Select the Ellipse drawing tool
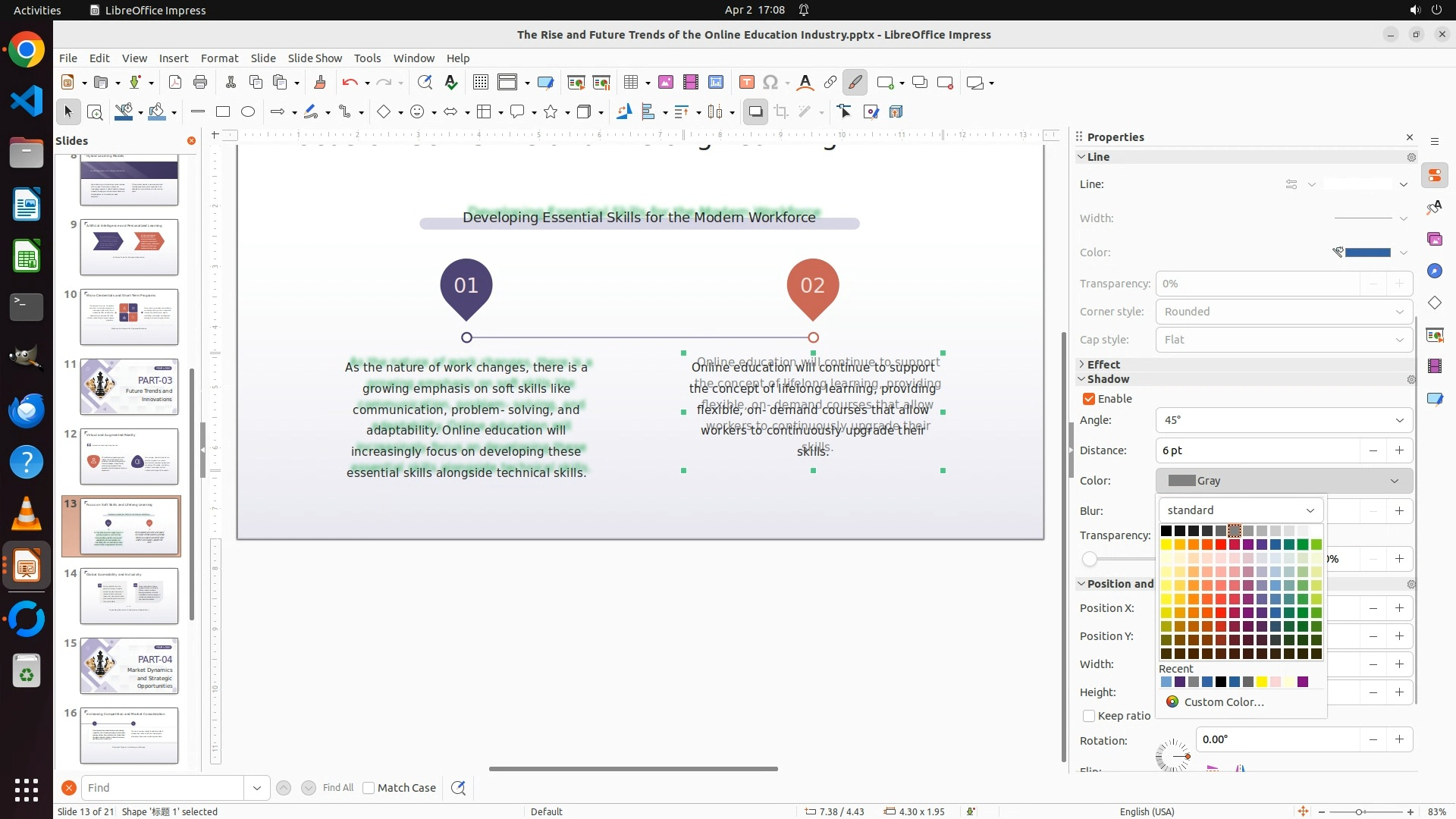 [x=248, y=112]
